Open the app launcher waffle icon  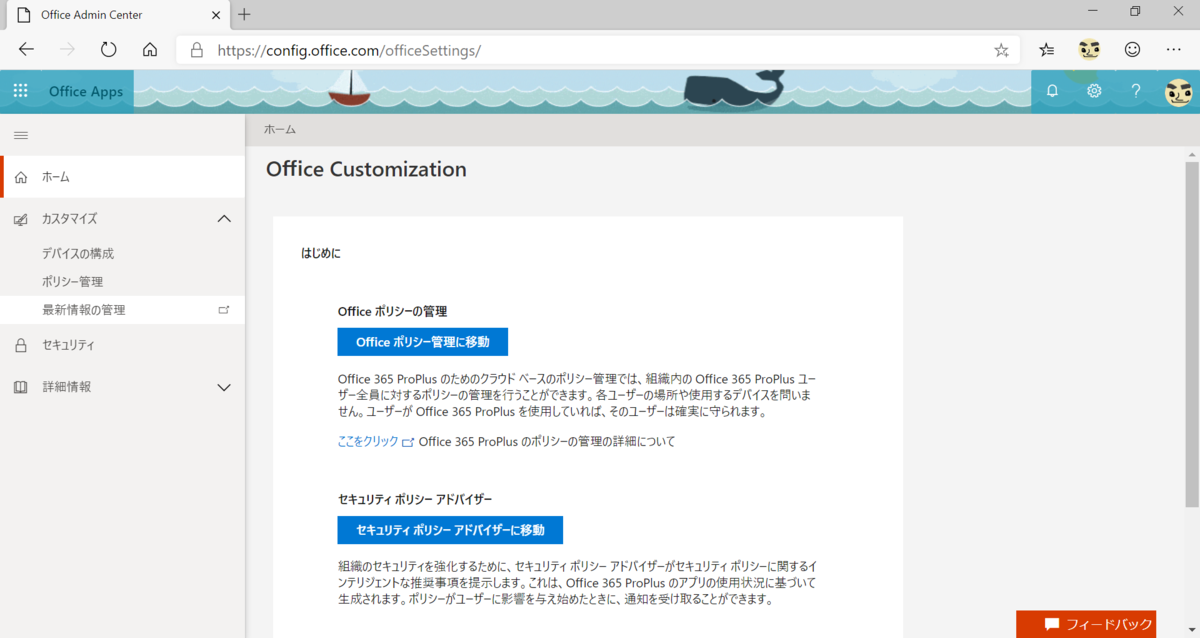[x=20, y=91]
